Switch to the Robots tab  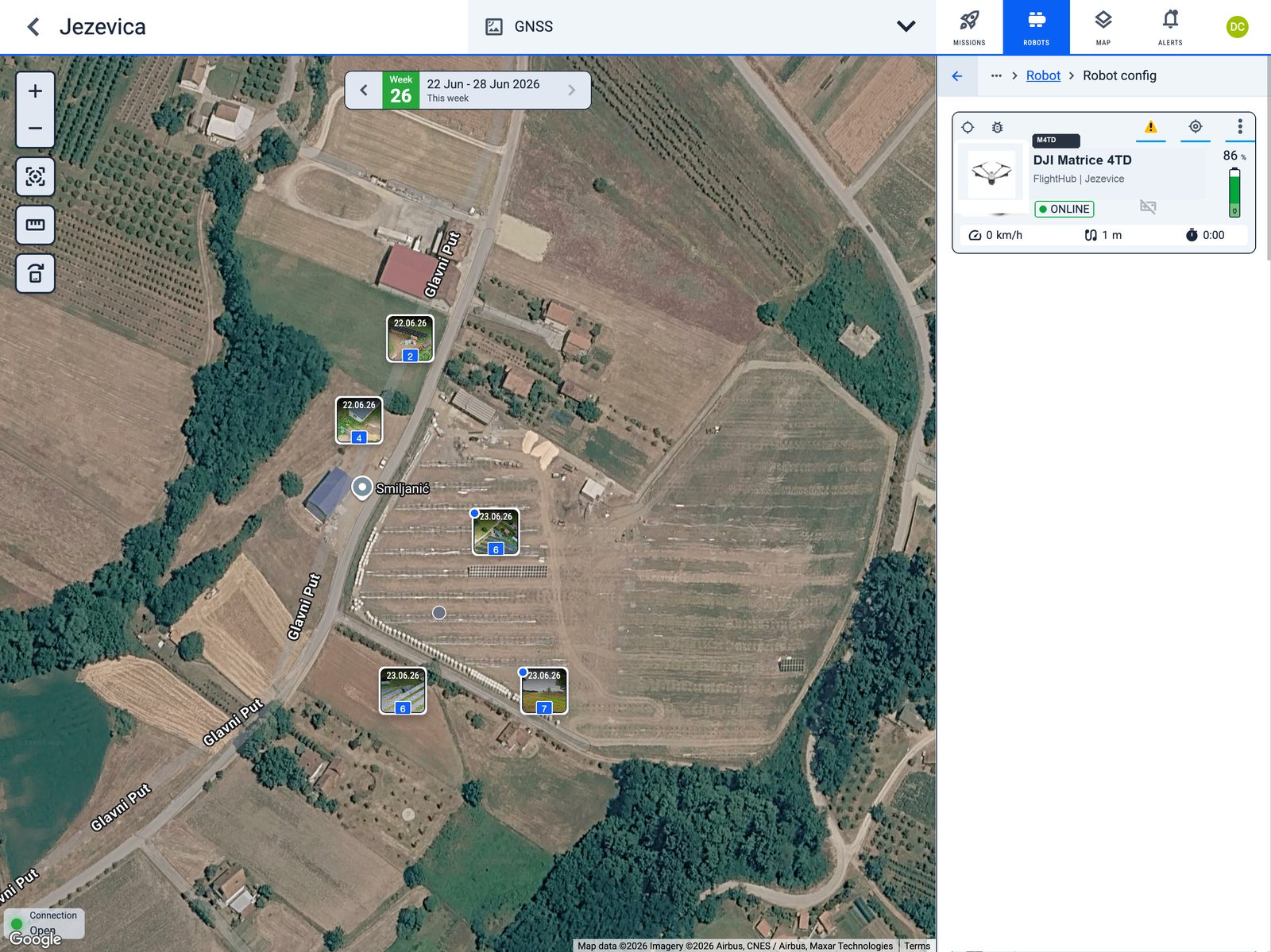click(1036, 27)
